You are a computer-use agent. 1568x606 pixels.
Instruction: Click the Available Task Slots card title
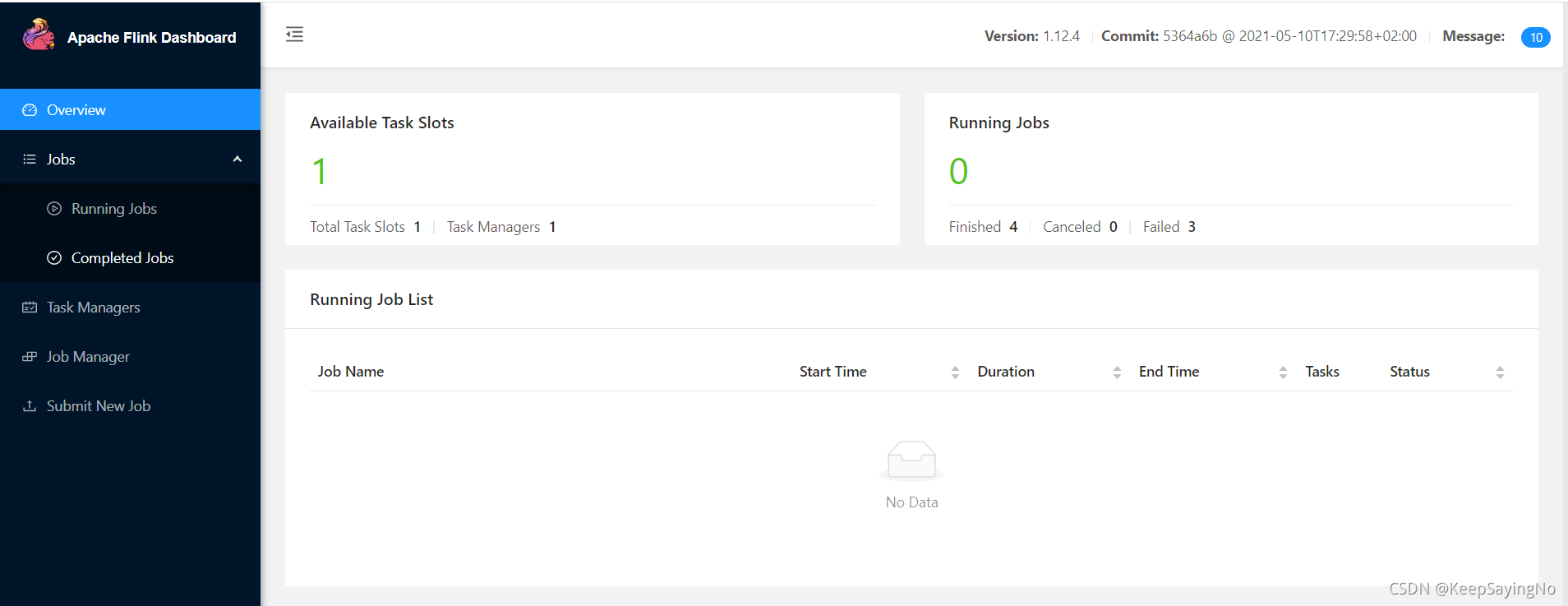pos(382,123)
